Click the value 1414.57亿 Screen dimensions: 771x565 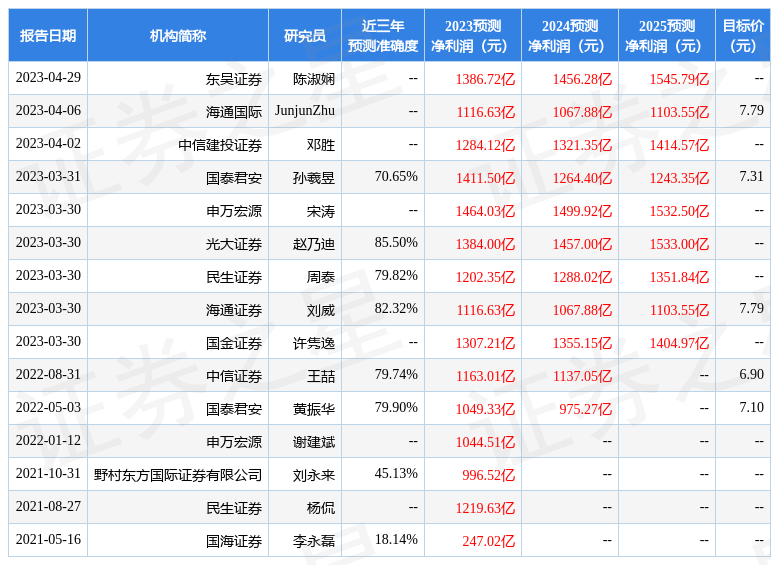[680, 145]
